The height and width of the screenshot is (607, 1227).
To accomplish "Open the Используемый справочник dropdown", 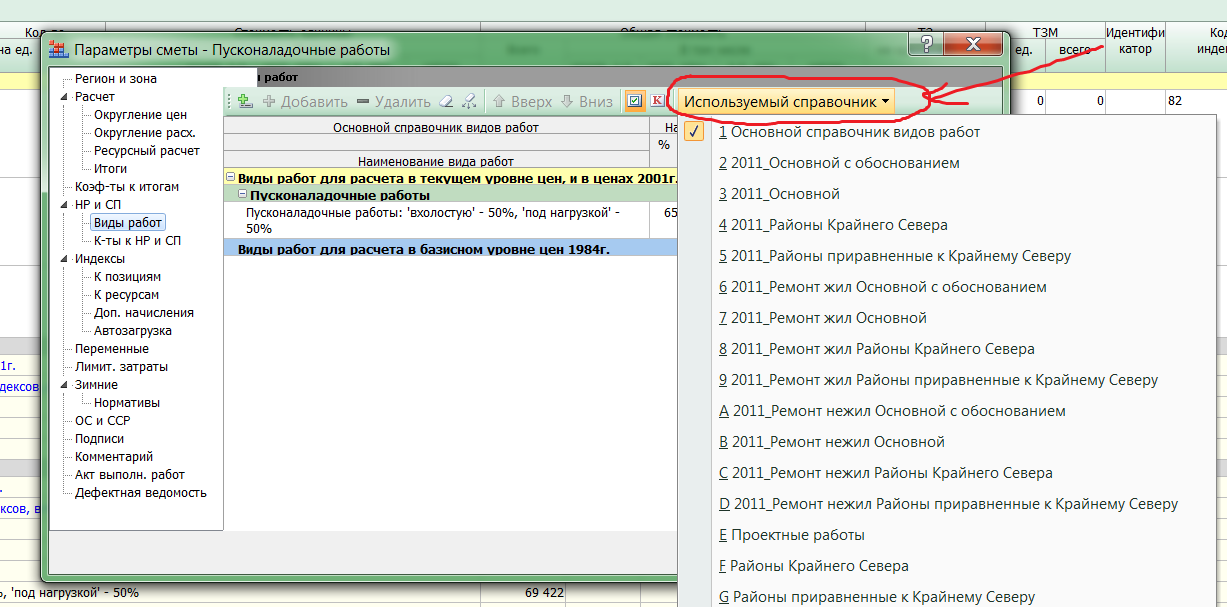I will 787,101.
